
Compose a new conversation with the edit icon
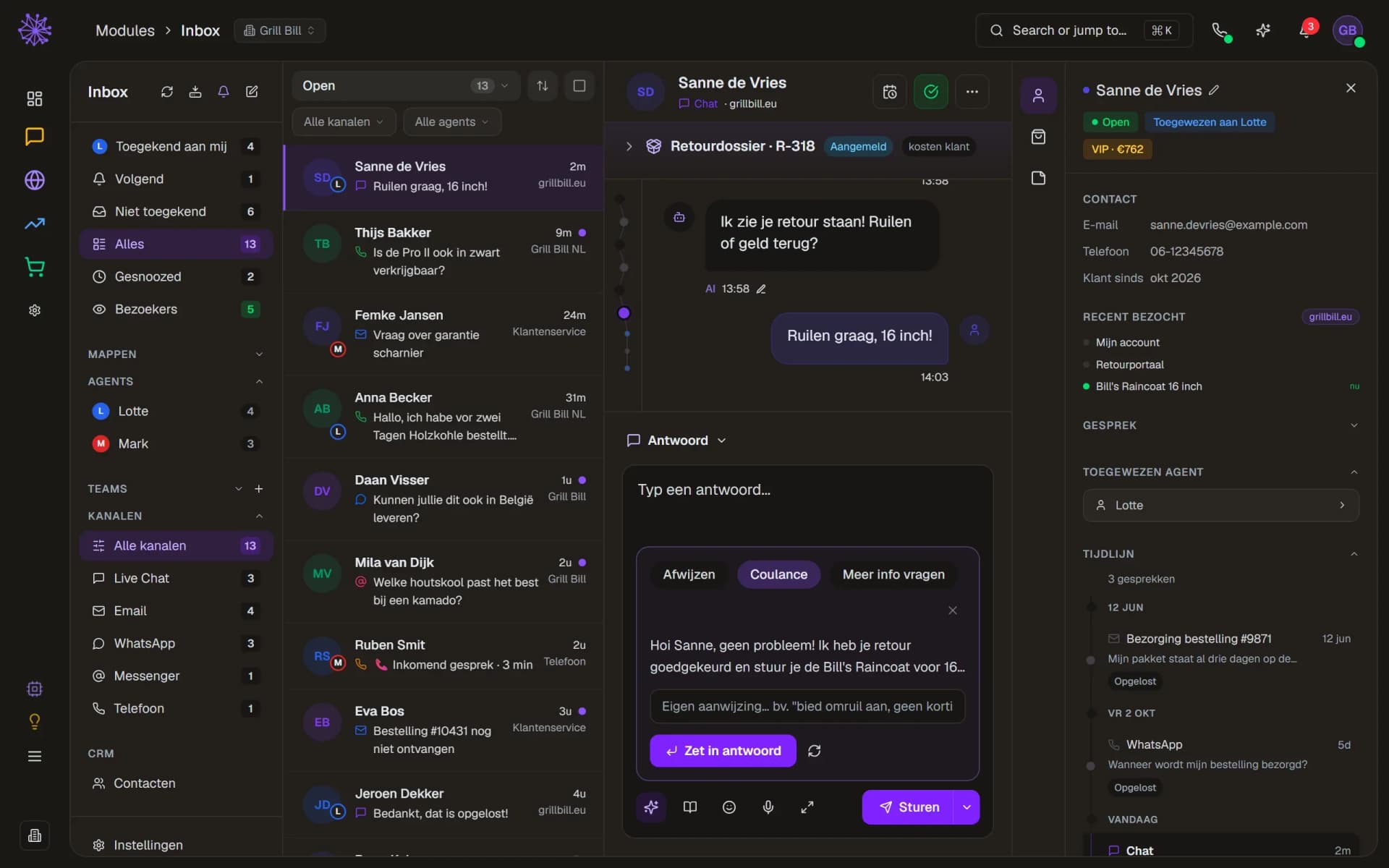click(x=252, y=92)
